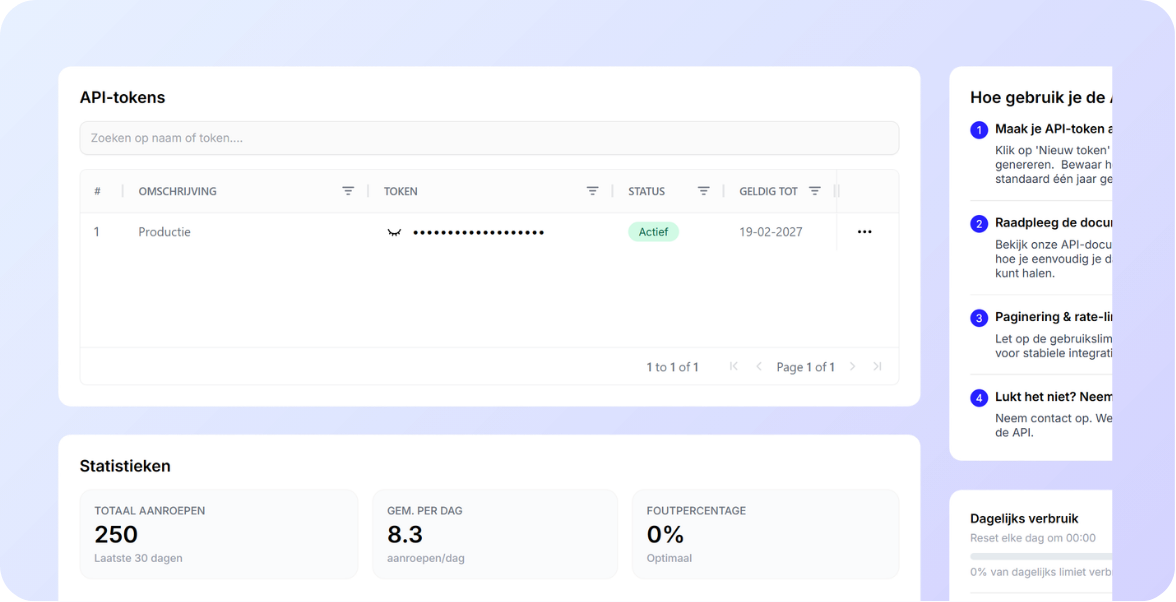
Task: Go to the next page of tokens
Action: pos(852,366)
